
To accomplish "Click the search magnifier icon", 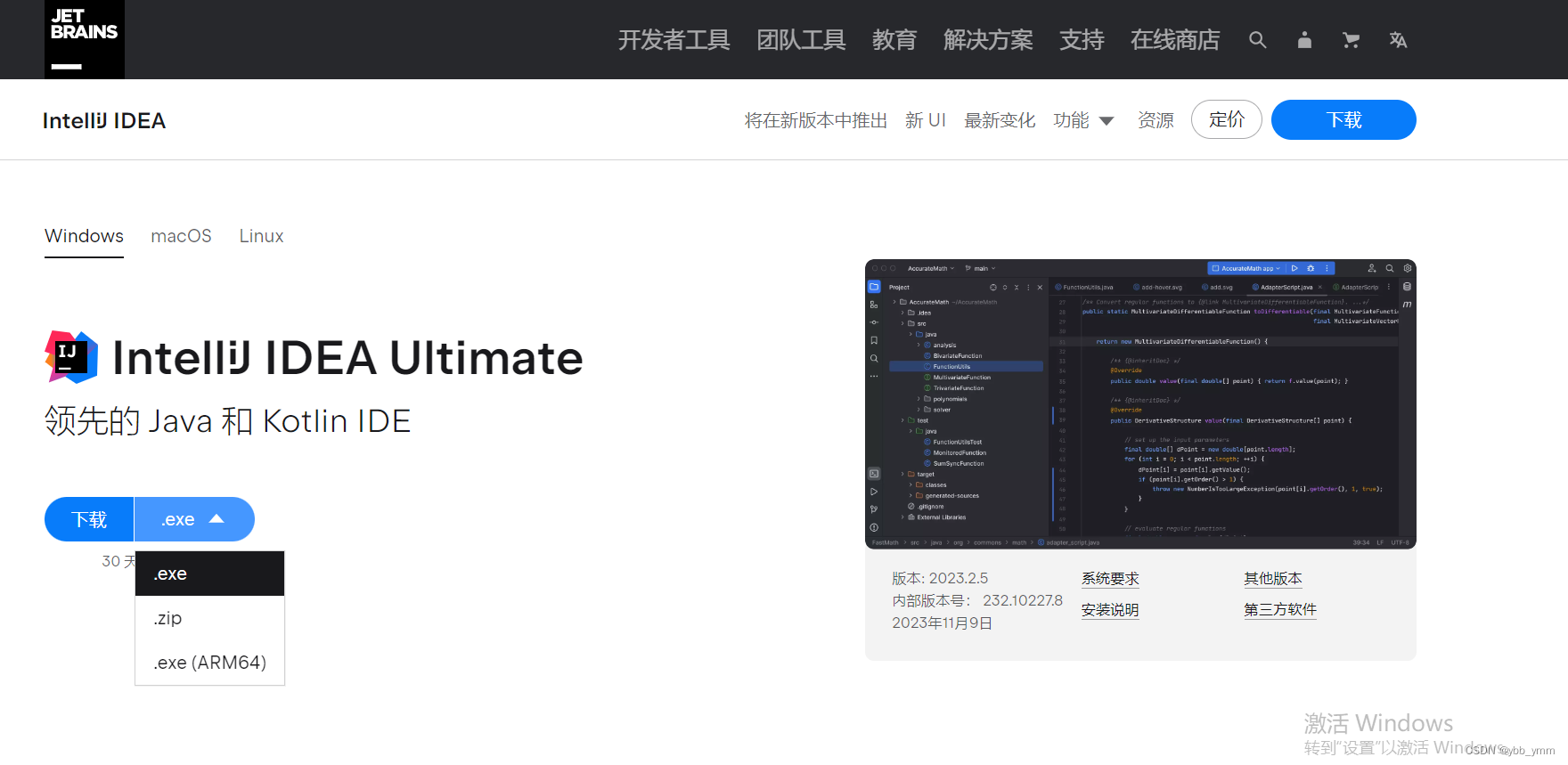I will (x=1257, y=40).
